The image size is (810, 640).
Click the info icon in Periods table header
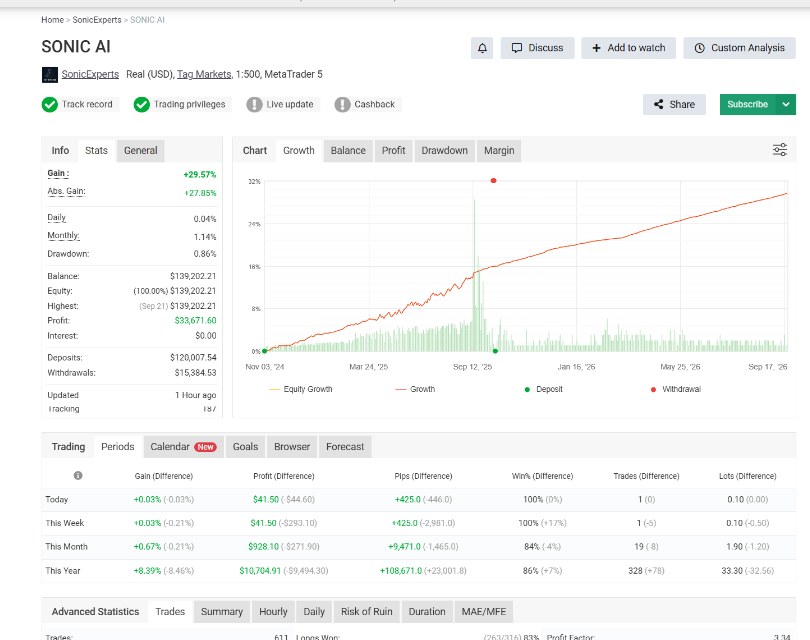(x=78, y=475)
